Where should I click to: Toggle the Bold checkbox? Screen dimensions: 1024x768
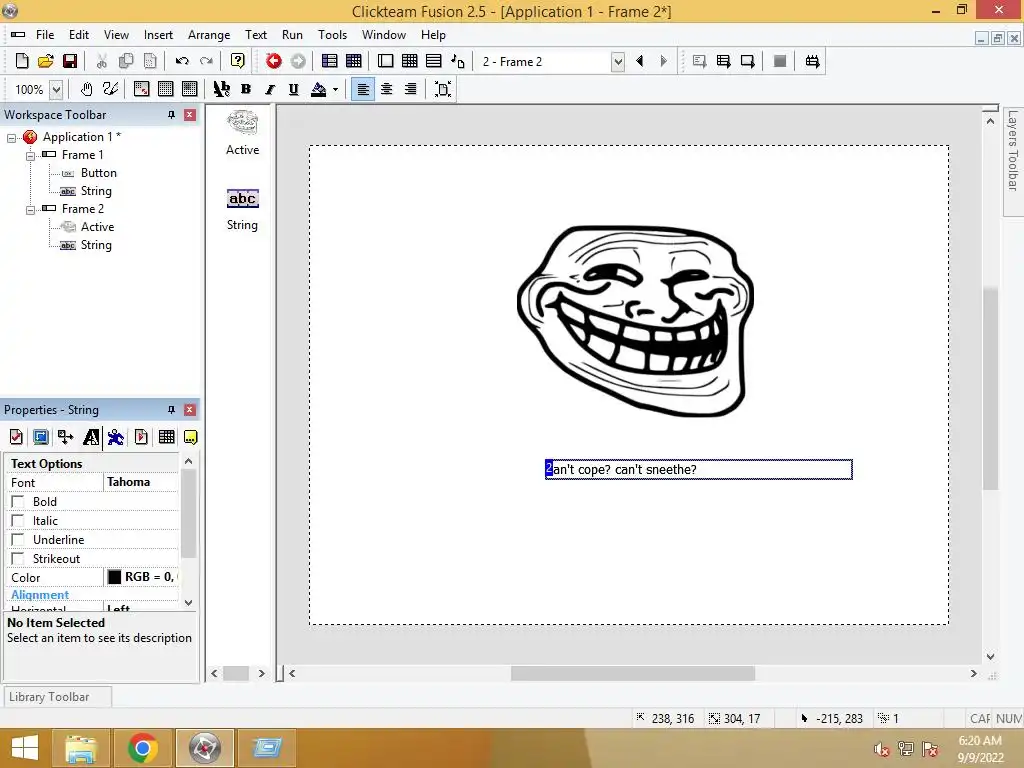pyautogui.click(x=18, y=502)
